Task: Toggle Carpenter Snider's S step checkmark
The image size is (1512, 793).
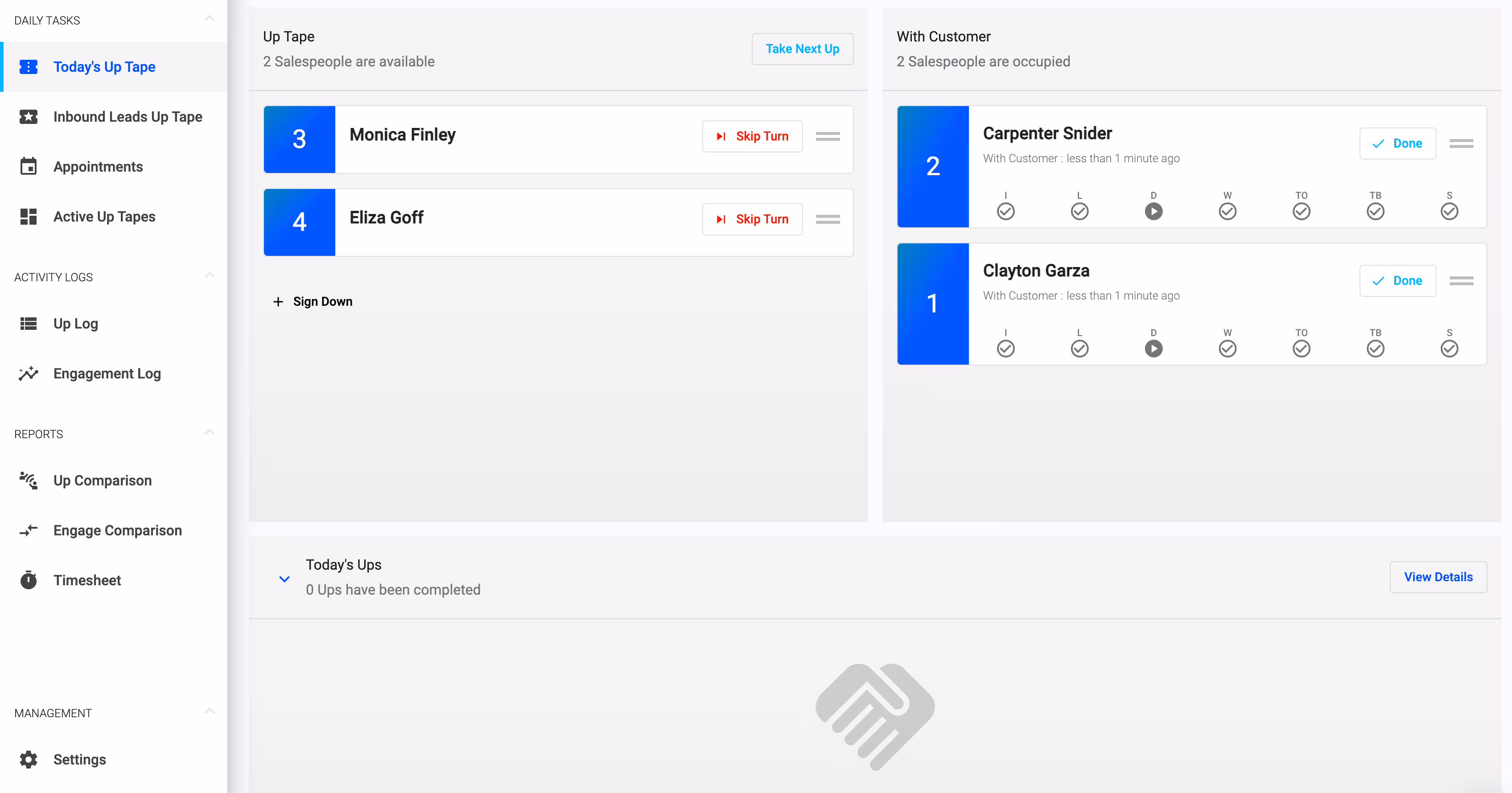Action: coord(1449,211)
